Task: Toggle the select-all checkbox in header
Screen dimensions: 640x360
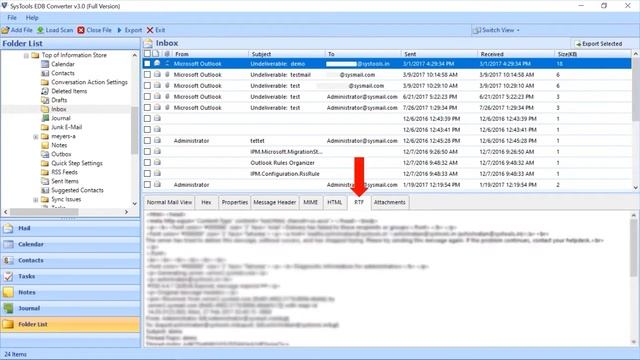Action: coord(147,54)
